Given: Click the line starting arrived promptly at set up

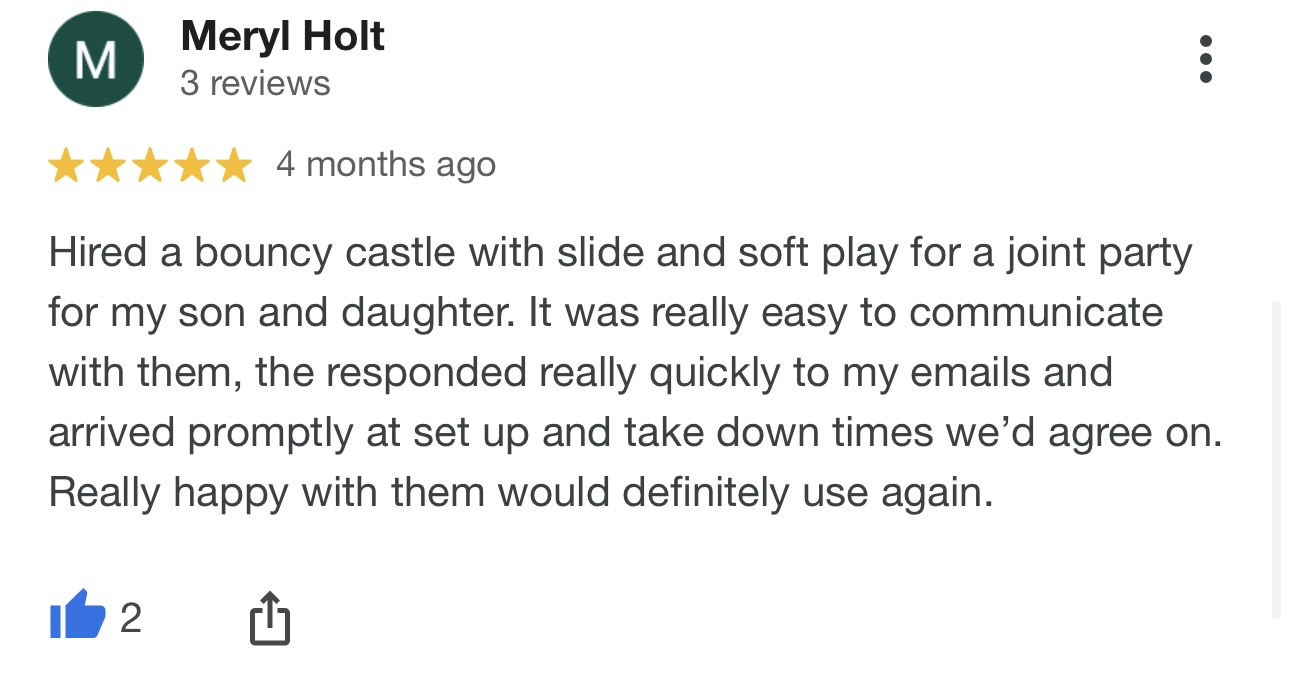Looking at the screenshot, I should click(635, 433).
